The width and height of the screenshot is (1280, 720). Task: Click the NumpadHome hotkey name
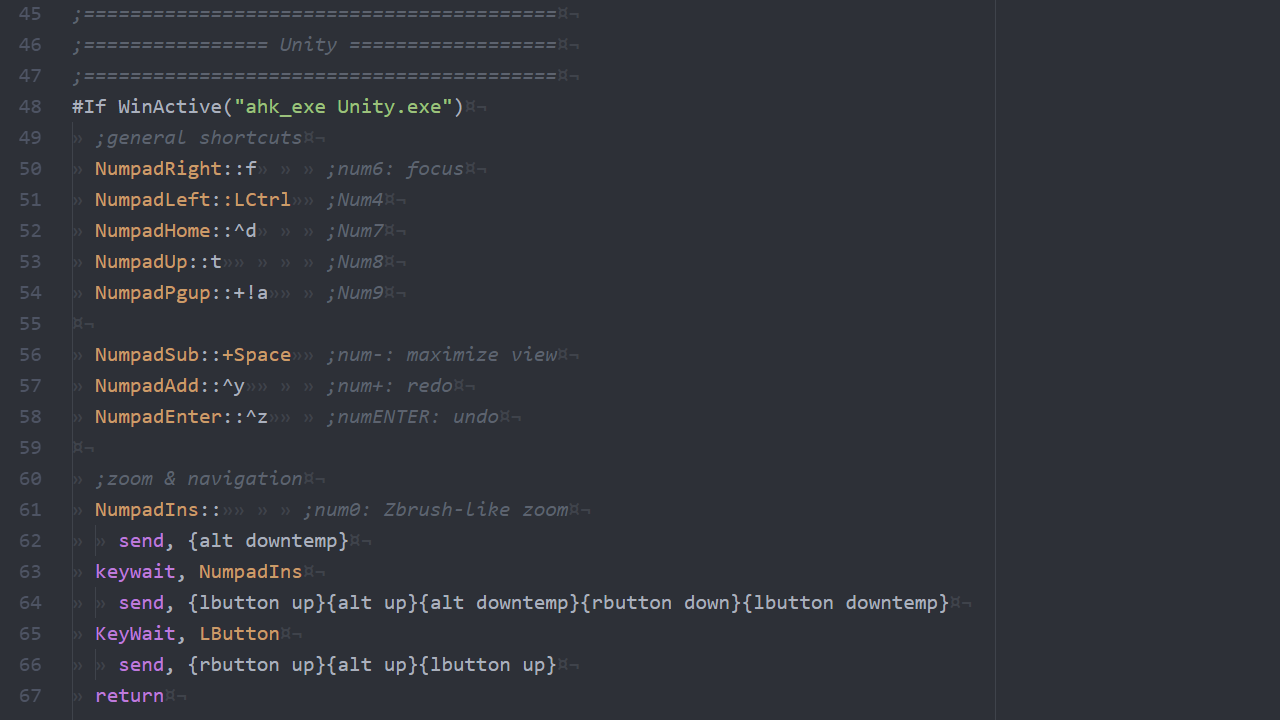pyautogui.click(x=152, y=231)
